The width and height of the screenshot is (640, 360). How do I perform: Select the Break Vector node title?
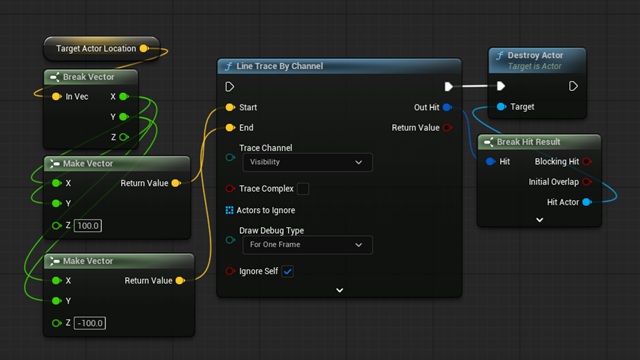pyautogui.click(x=89, y=77)
